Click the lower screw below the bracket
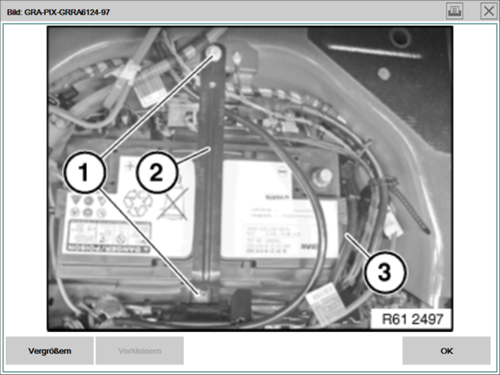Viewport: 500px width, 375px height. (x=202, y=294)
